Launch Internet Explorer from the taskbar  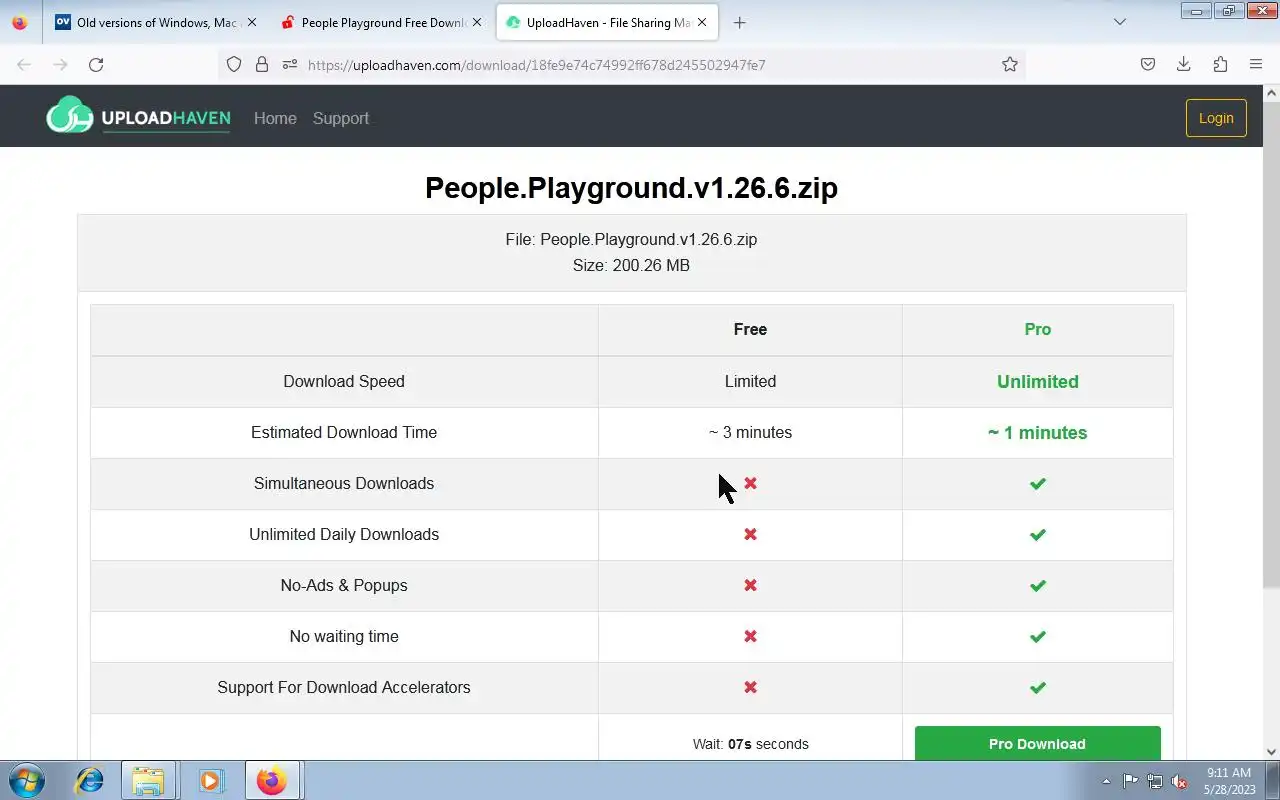coord(90,780)
